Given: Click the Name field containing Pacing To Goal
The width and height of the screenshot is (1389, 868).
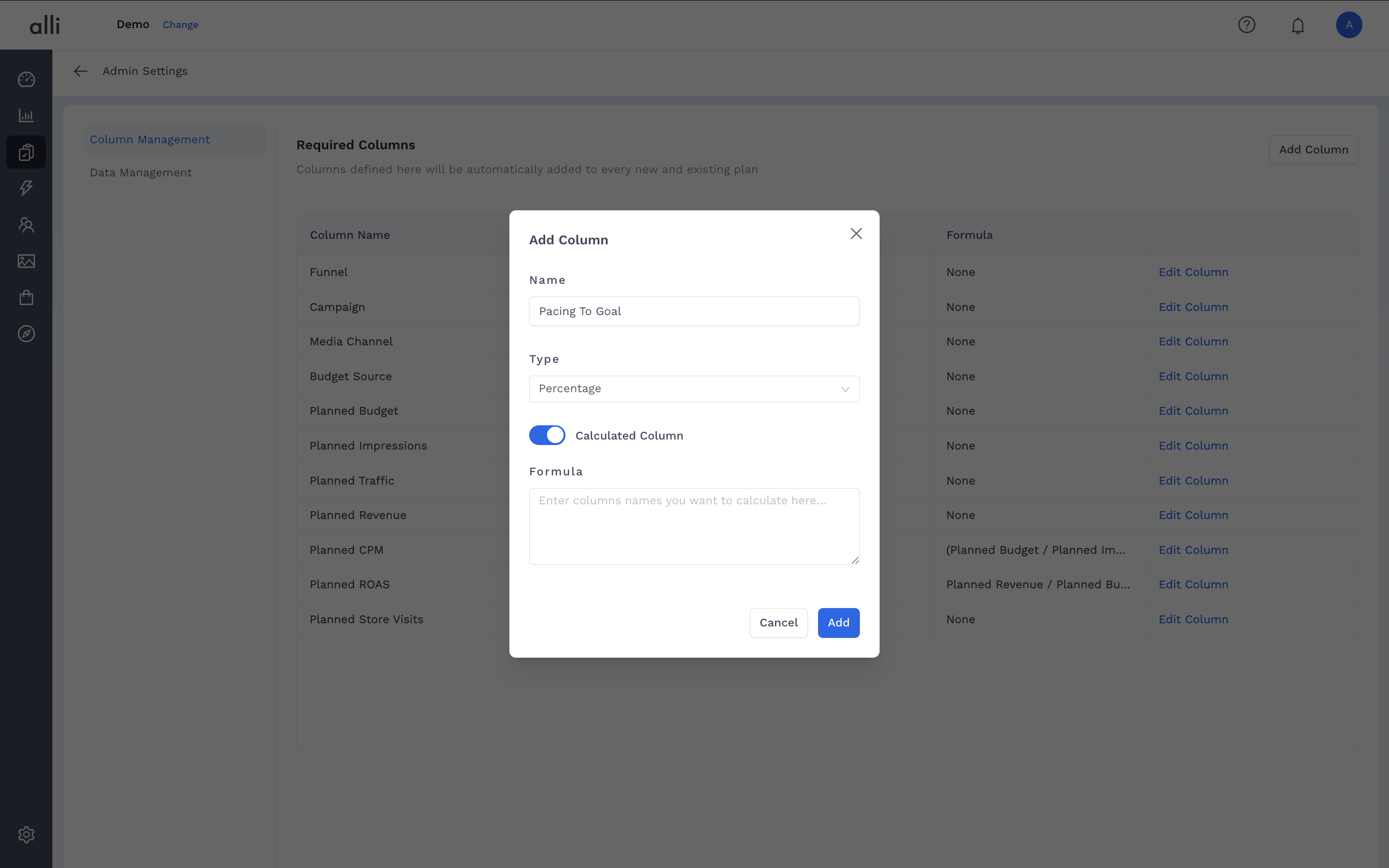Looking at the screenshot, I should point(694,311).
